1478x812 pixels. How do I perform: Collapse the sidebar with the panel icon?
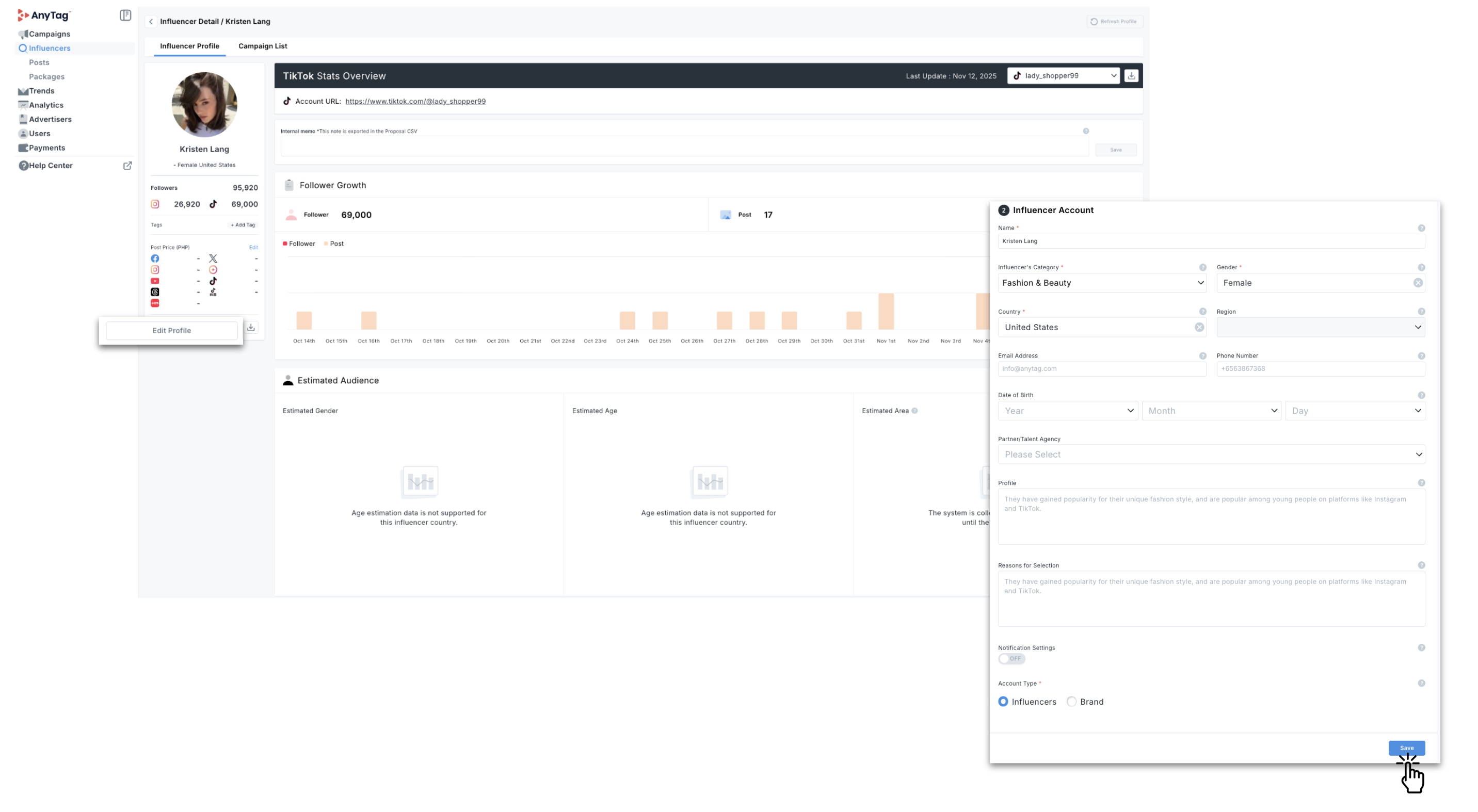(125, 15)
